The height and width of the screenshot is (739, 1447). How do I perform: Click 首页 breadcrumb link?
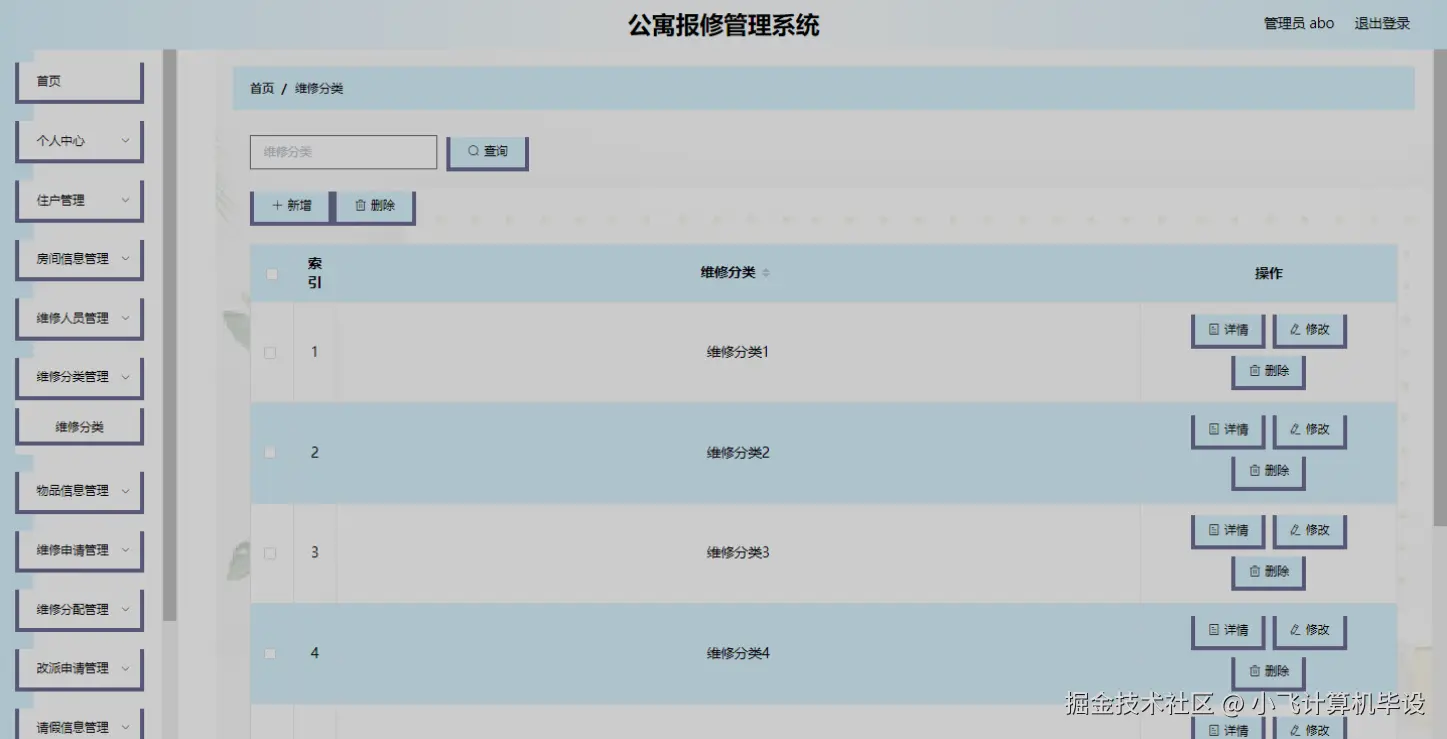[x=262, y=89]
